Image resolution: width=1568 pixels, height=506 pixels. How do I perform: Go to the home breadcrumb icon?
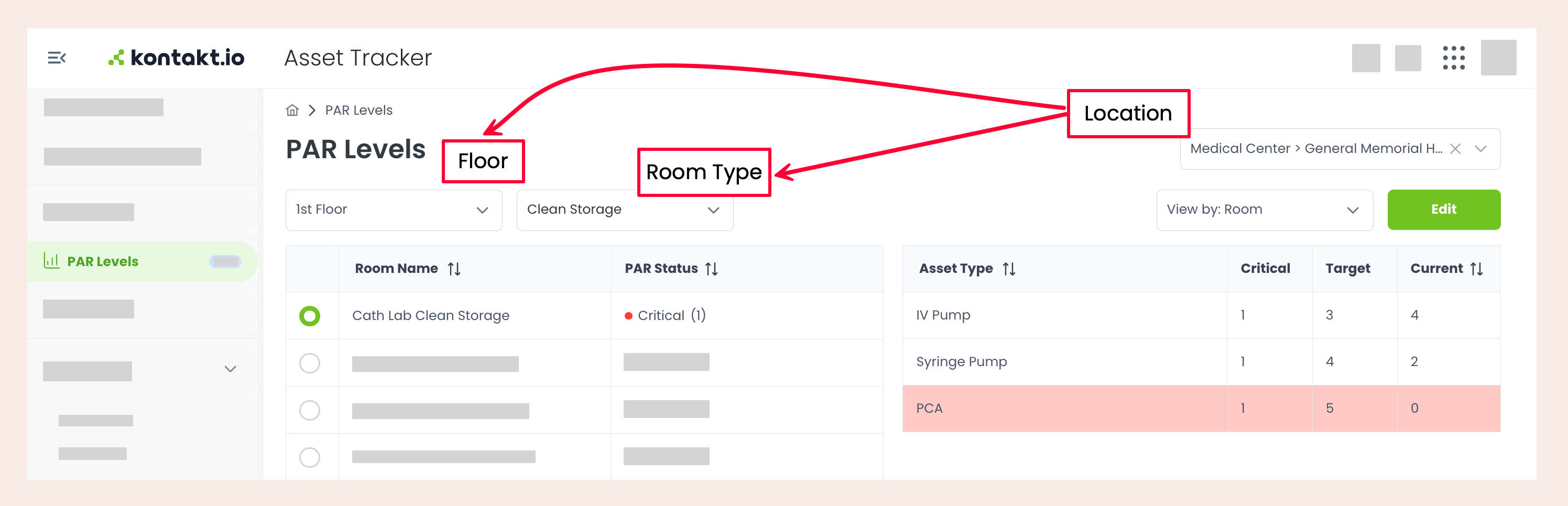(292, 110)
